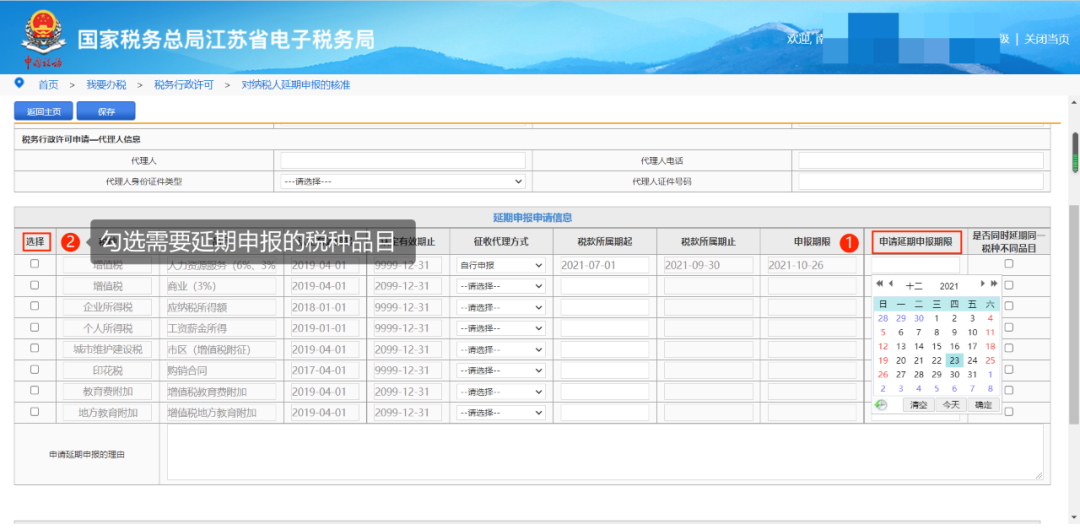
Task: Click the 购销合同 cell
Action: pyautogui.click(x=221, y=371)
